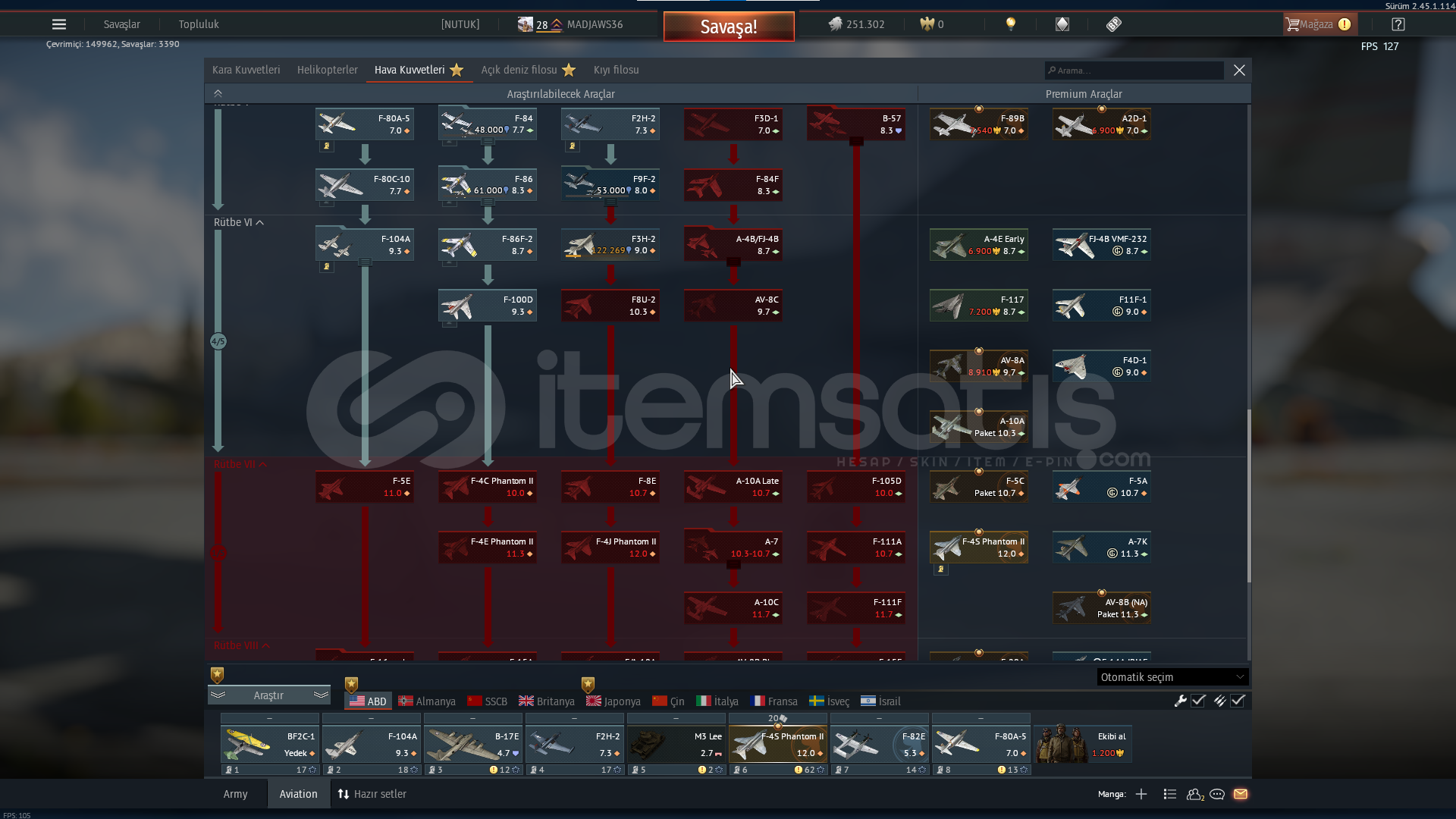Select the F-100D aircraft node
Image resolution: width=1456 pixels, height=819 pixels.
point(488,306)
